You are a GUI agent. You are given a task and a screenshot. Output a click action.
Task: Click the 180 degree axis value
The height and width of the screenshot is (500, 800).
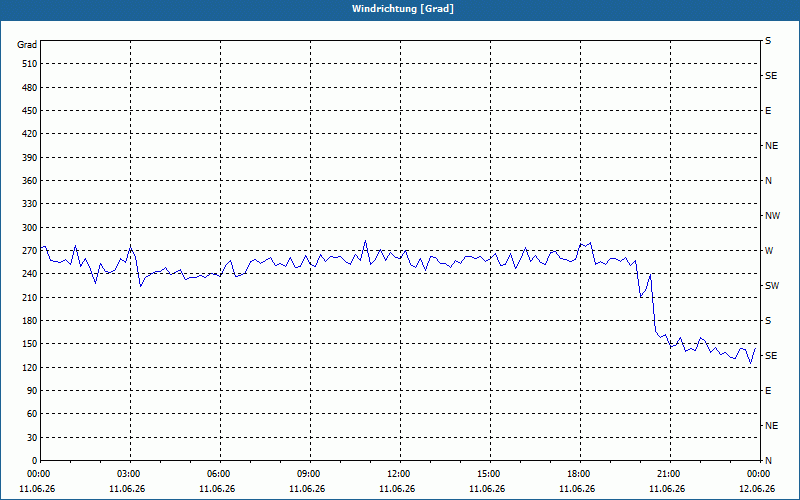coord(30,321)
